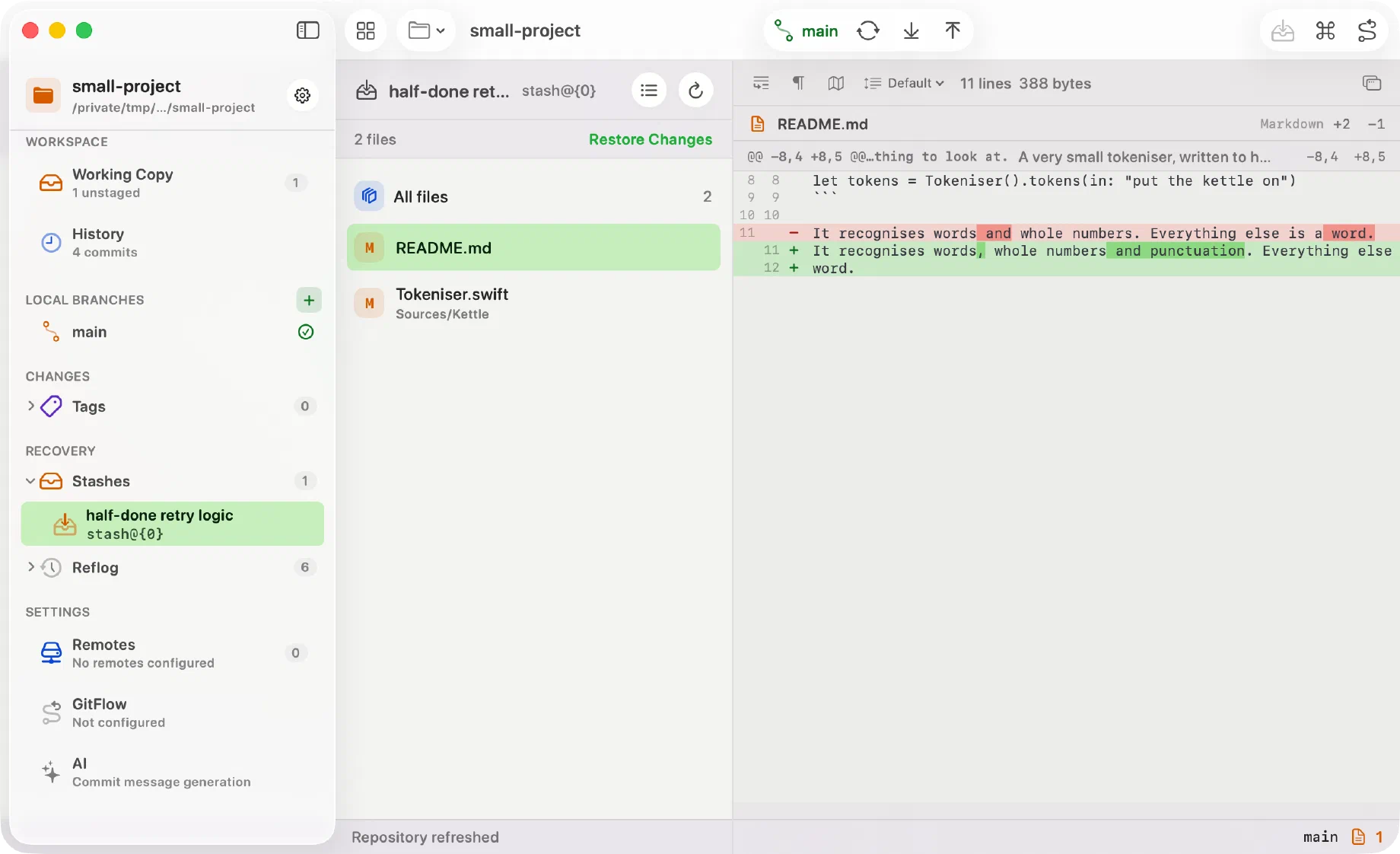
Task: Open the Reflog row
Action: pyautogui.click(x=172, y=568)
